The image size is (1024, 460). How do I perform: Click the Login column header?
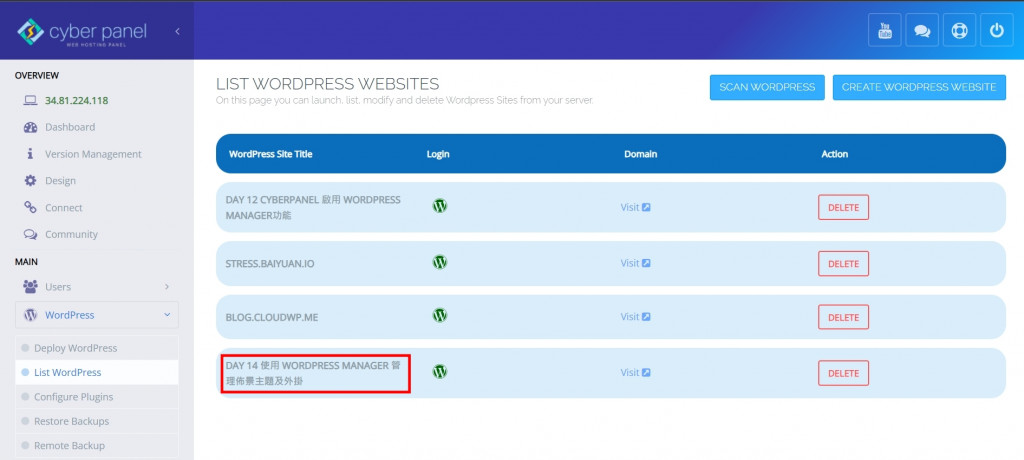pyautogui.click(x=438, y=154)
